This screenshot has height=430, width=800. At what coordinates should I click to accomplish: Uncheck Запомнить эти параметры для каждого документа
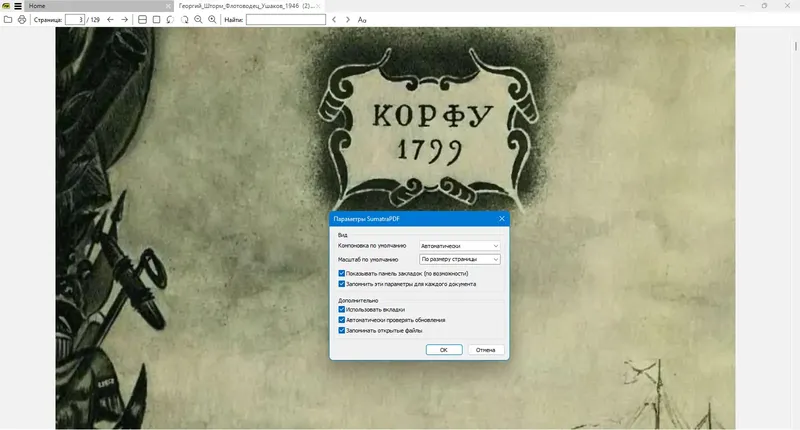pos(342,284)
